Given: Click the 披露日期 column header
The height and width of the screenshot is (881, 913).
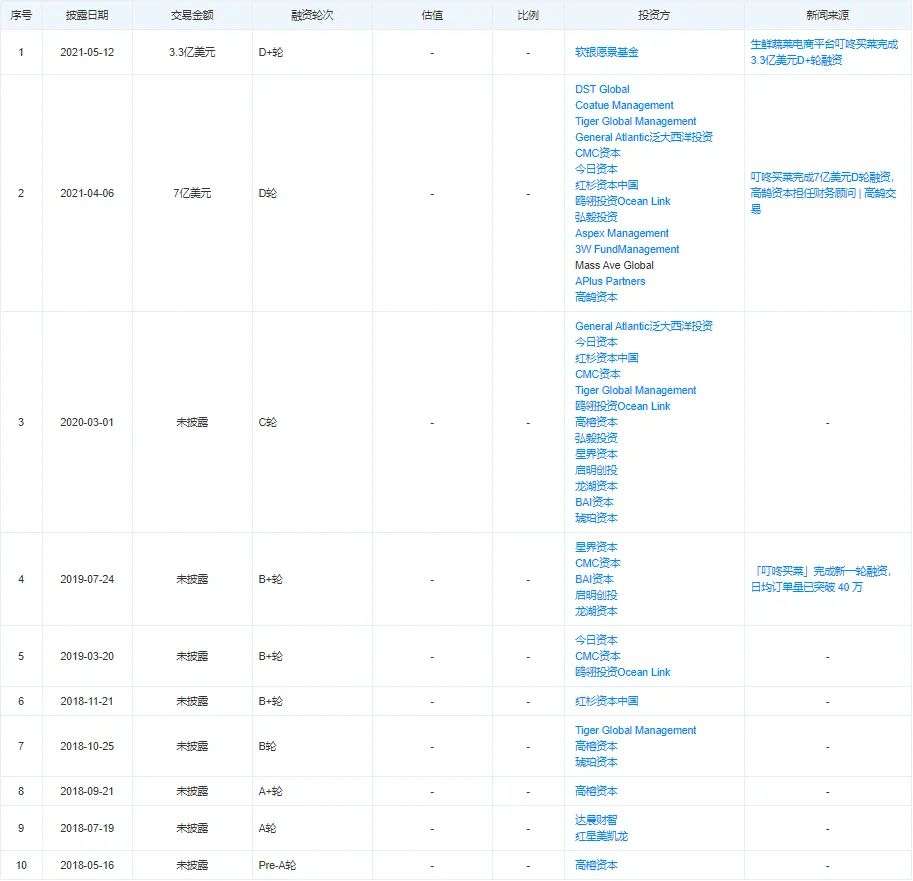Looking at the screenshot, I should point(87,15).
